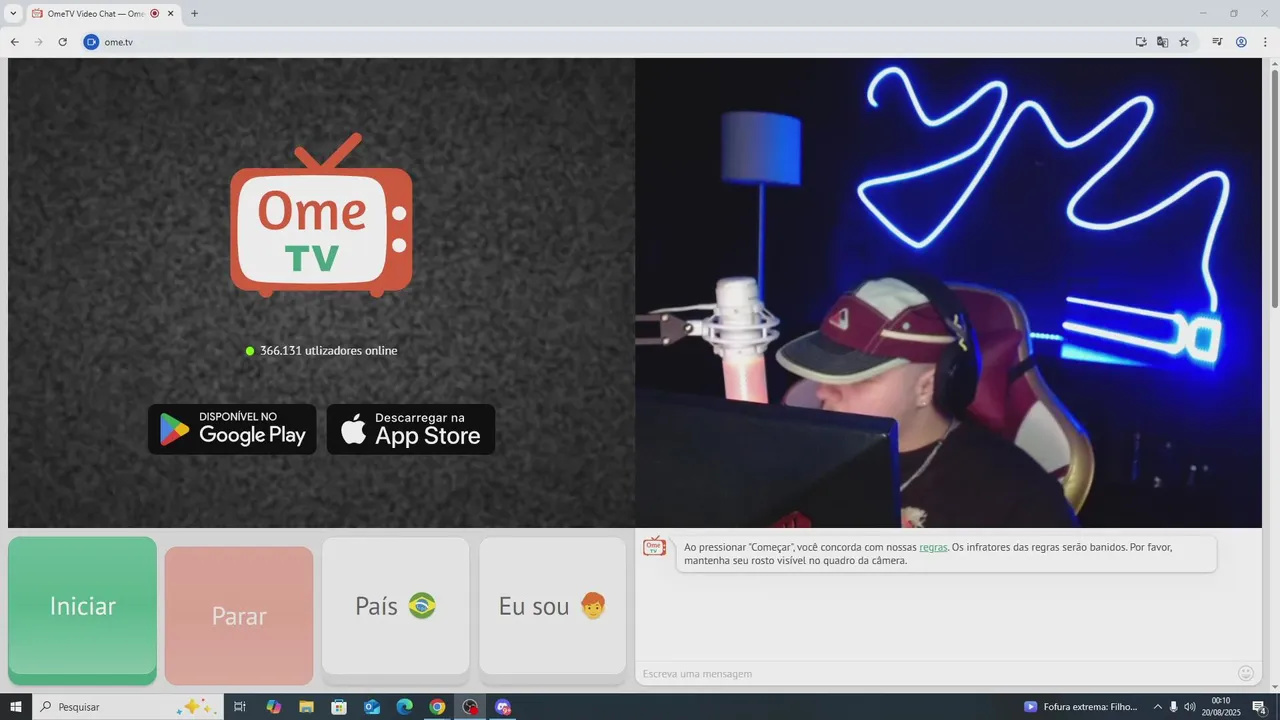Open media controls in Chrome toolbar
The image size is (1280, 720).
tap(1217, 42)
